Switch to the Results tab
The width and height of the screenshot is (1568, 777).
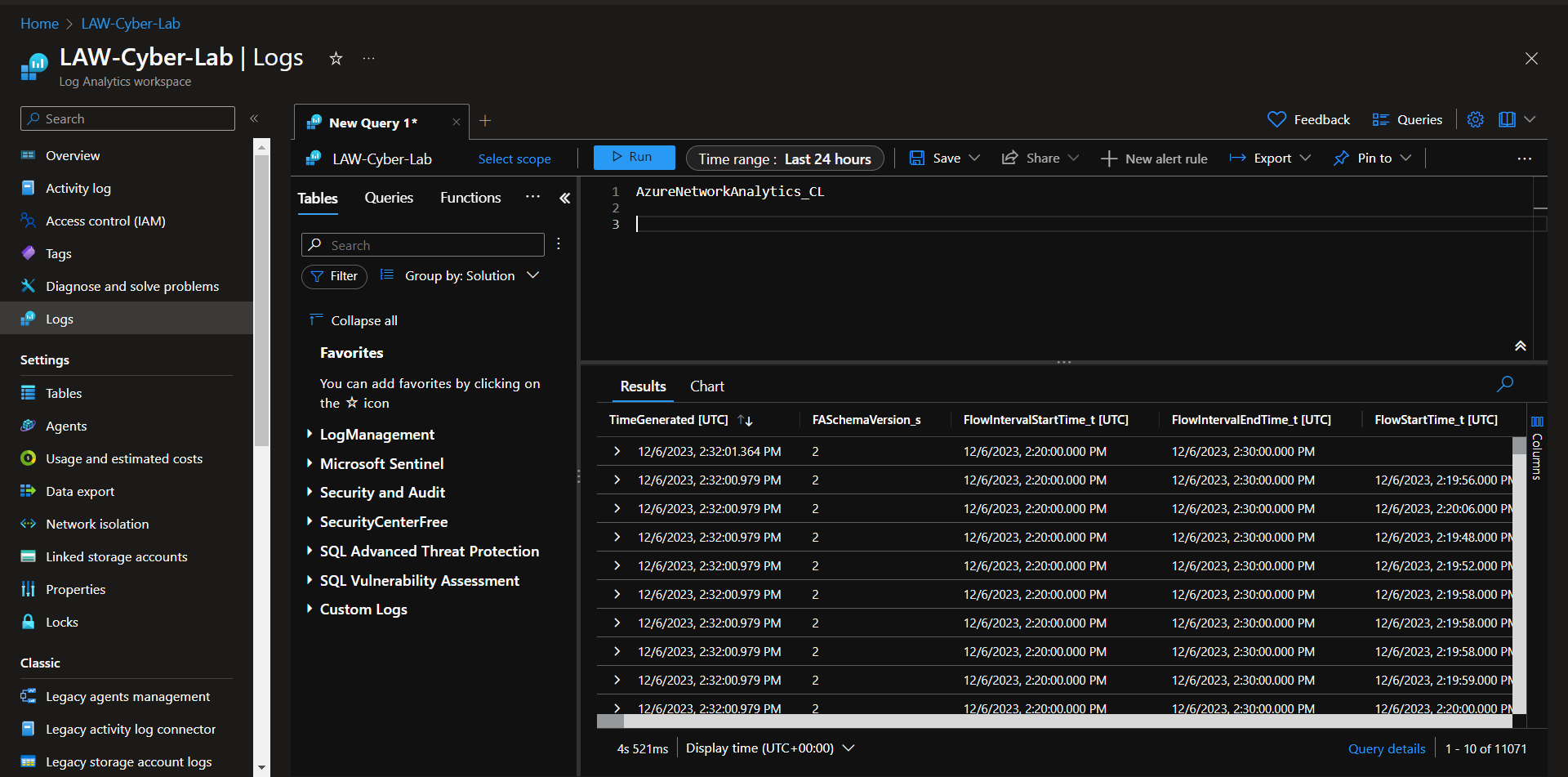tap(643, 386)
